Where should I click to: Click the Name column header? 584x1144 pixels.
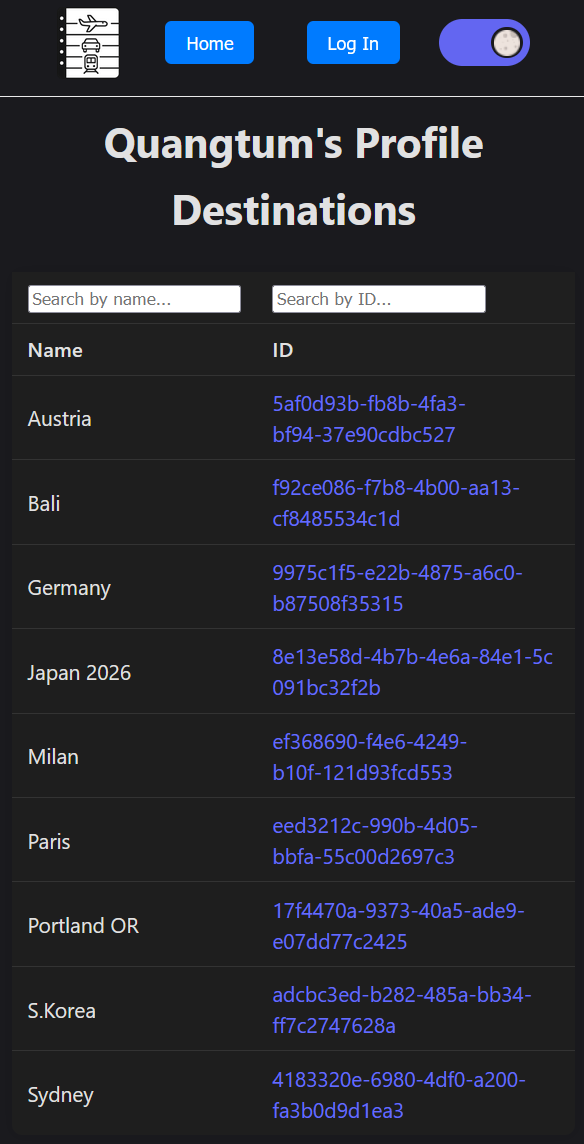55,350
